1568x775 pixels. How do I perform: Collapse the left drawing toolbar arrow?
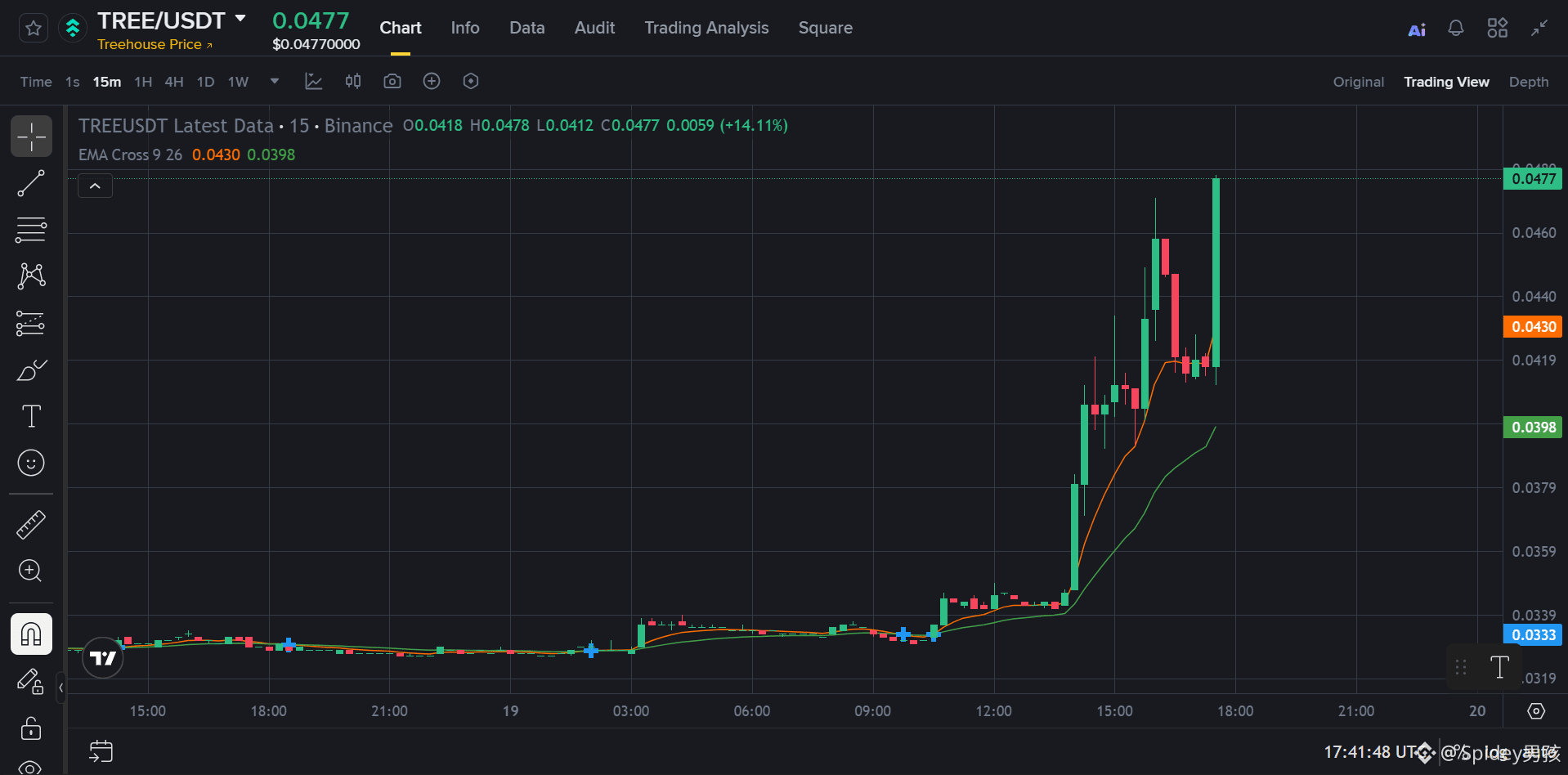(60, 688)
